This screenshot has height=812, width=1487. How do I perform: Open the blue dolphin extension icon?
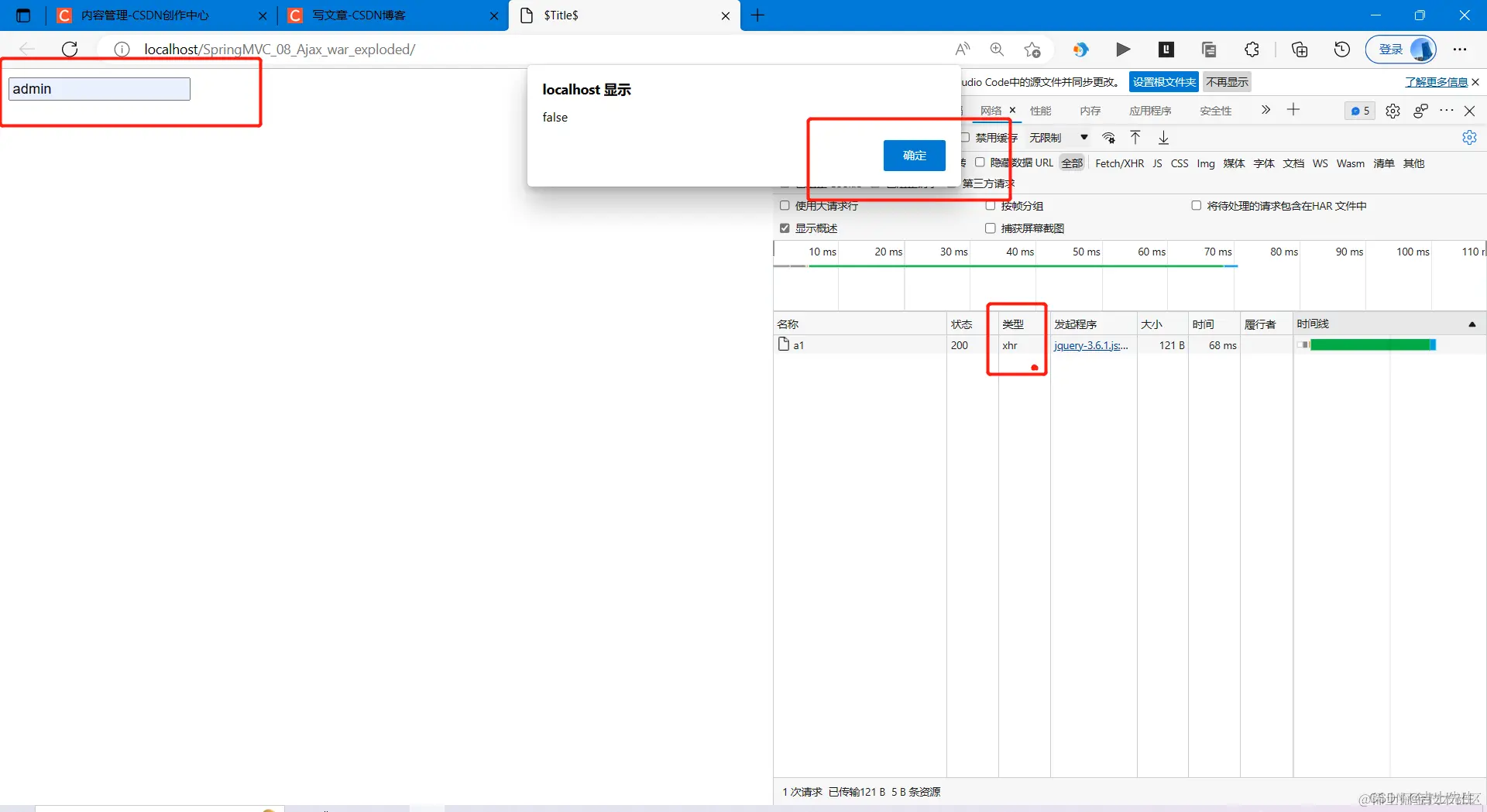(x=1080, y=50)
